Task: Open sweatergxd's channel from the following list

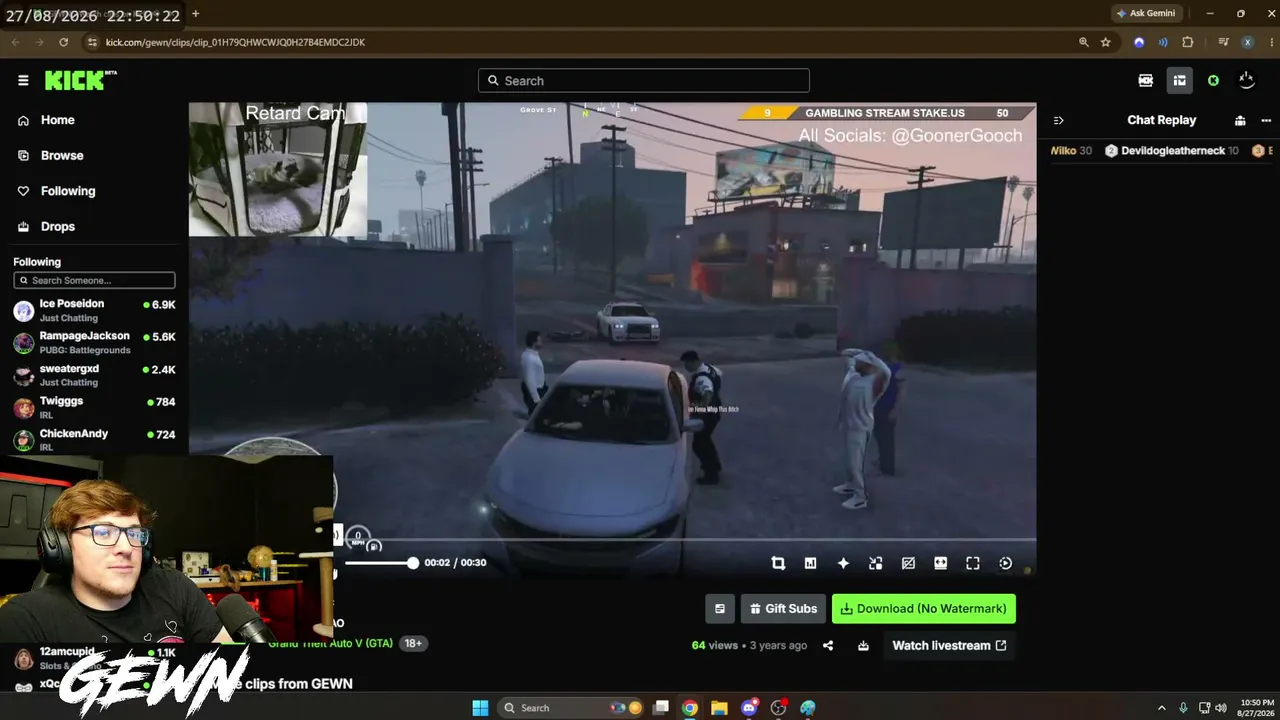Action: point(94,376)
